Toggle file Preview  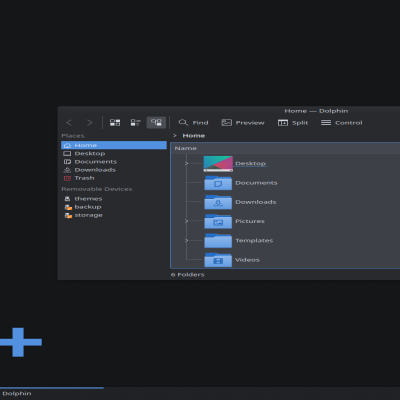coord(243,123)
